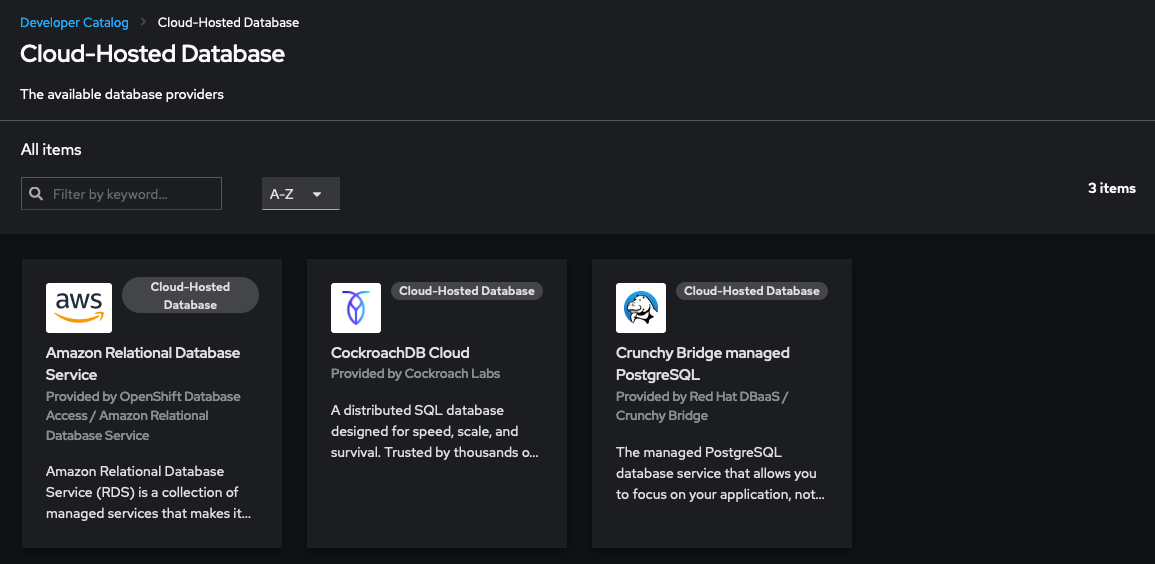Screen dimensions: 1155x564
Task: Click the CockroachDB logo icon
Action: [x=356, y=308]
